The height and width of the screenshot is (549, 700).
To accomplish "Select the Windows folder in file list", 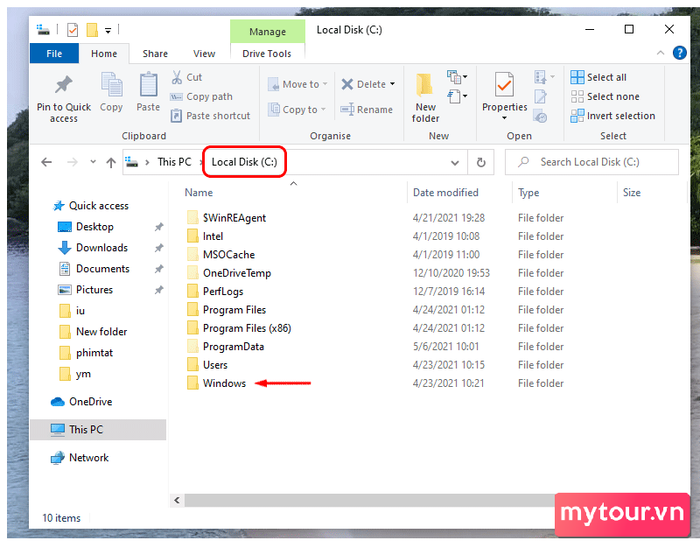I will (x=224, y=383).
